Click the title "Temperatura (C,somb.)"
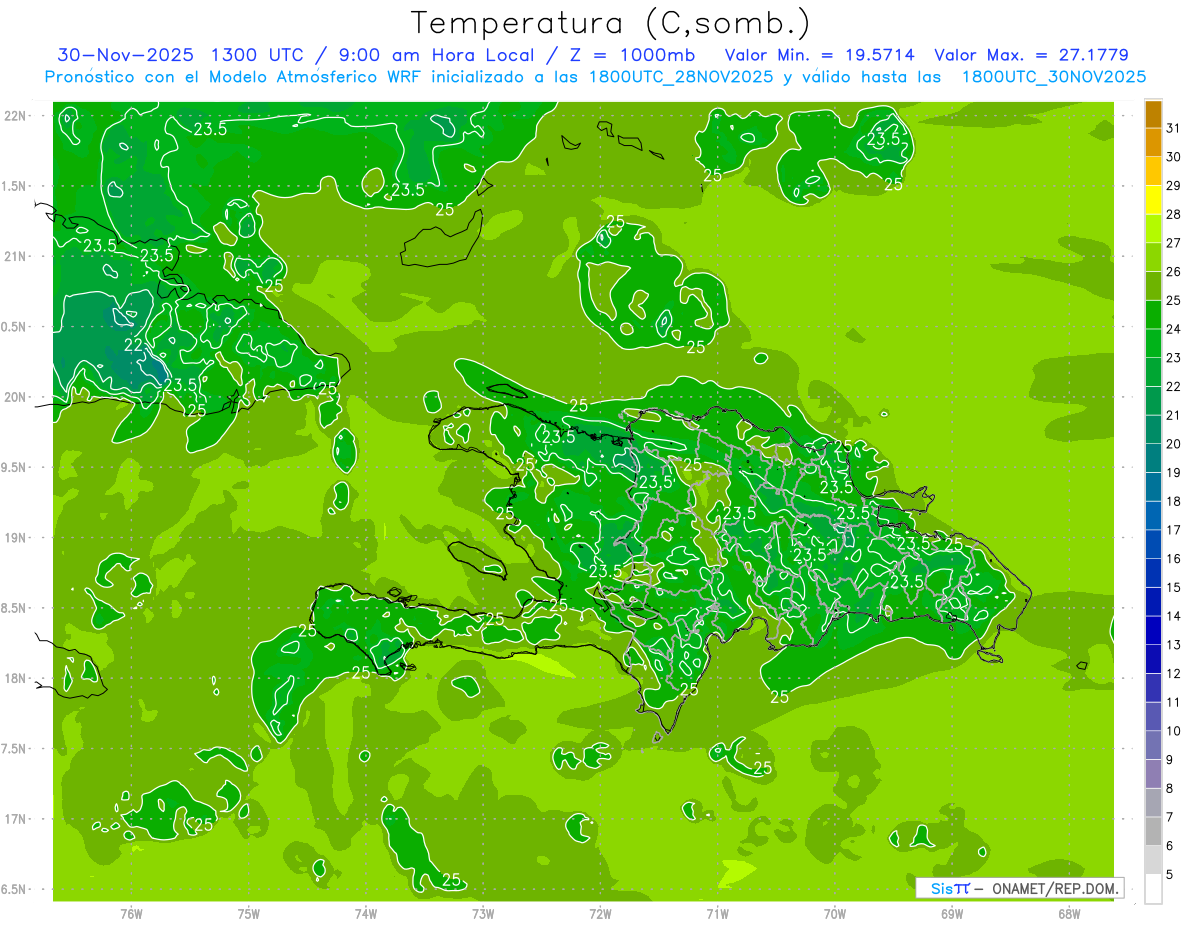The height and width of the screenshot is (927, 1200). coord(611,23)
